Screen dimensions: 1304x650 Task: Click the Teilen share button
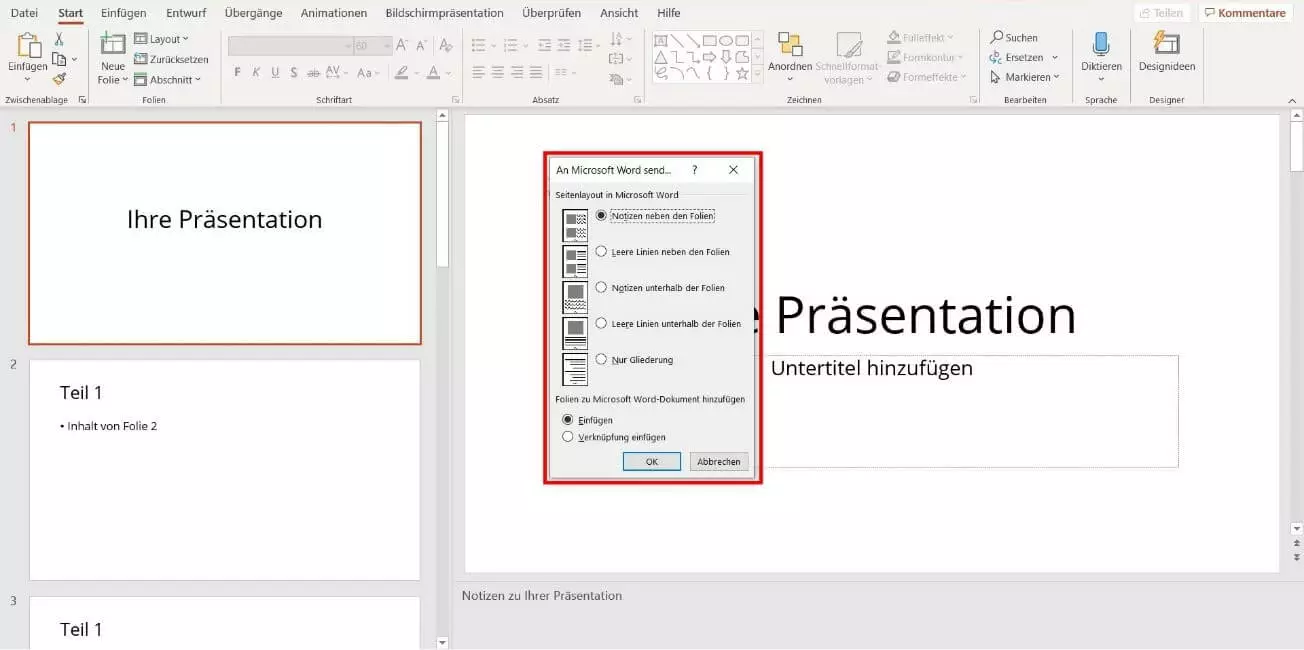1162,13
